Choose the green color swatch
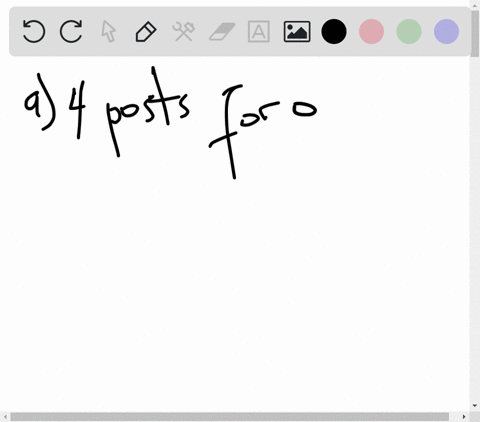This screenshot has width=480, height=422. pyautogui.click(x=409, y=31)
